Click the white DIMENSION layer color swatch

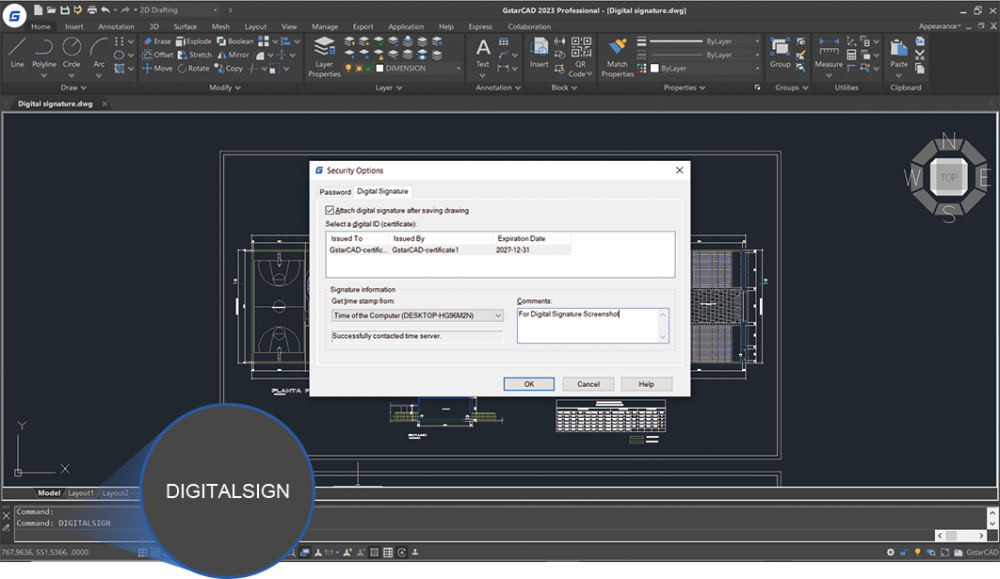tap(379, 68)
